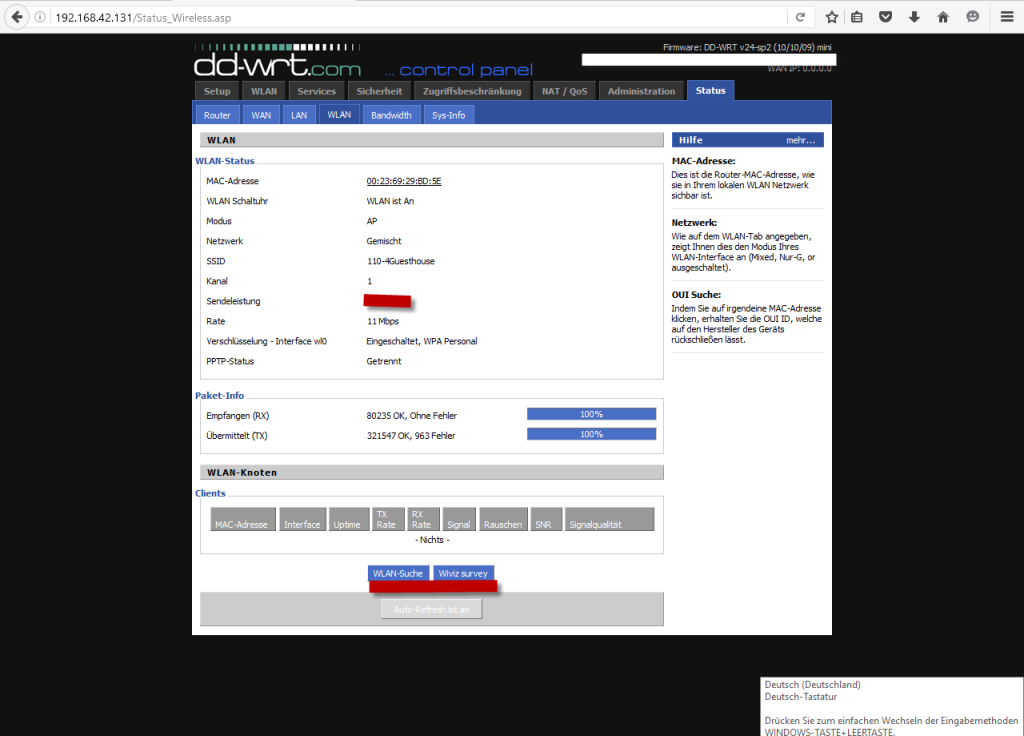This screenshot has width=1024, height=736.
Task: Switch to the WAN status sub-tab
Action: pos(261,115)
